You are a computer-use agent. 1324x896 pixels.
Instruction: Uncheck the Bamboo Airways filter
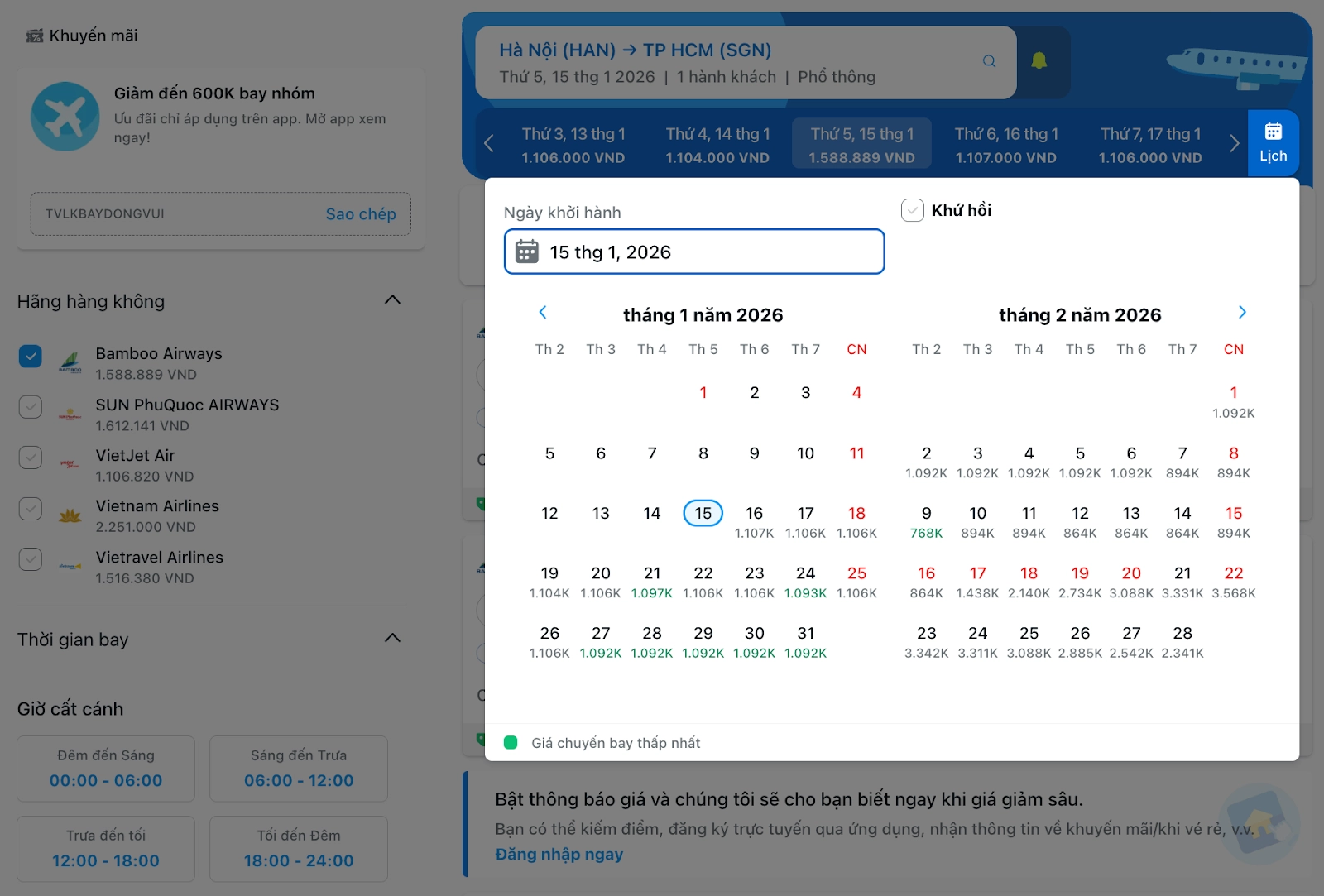31,357
